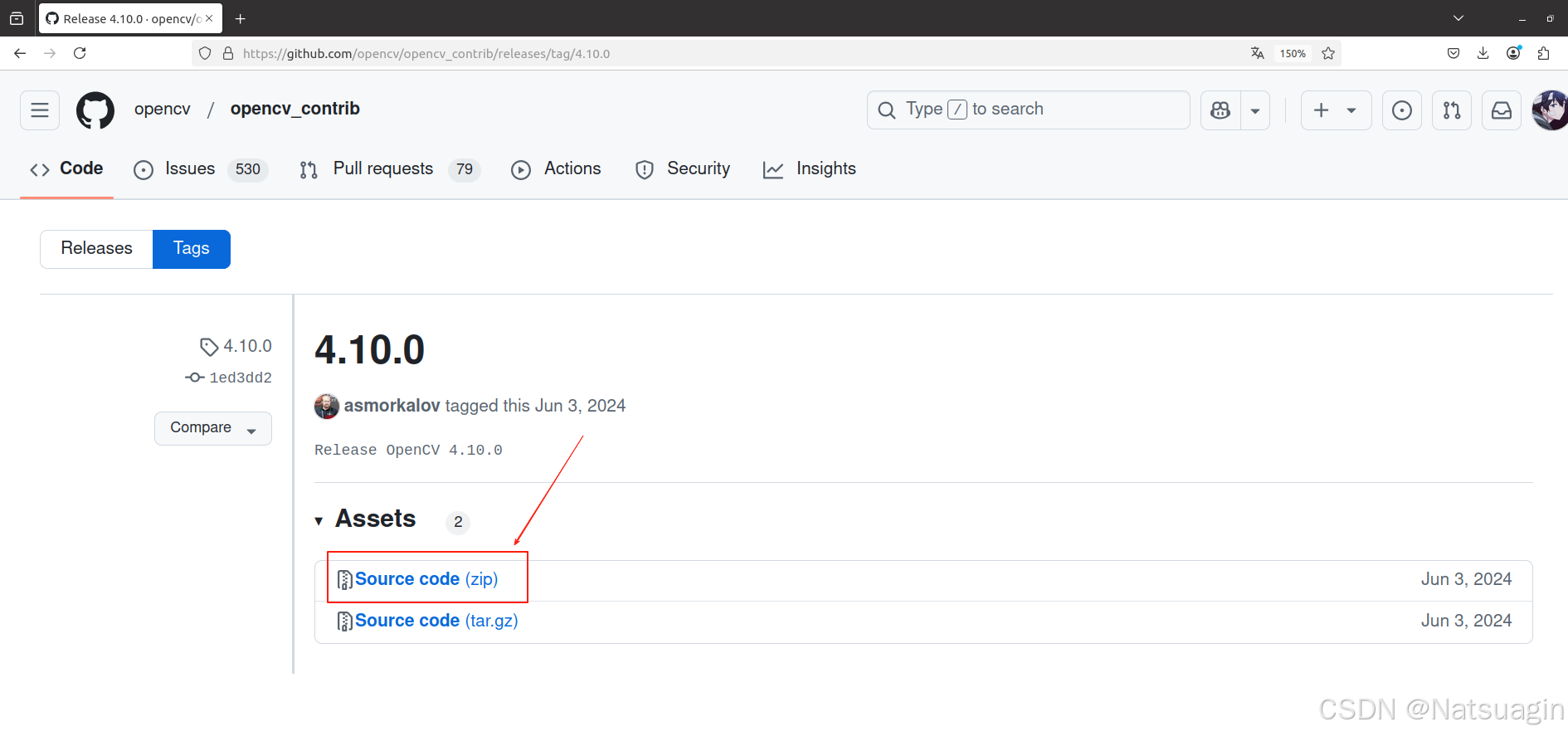The height and width of the screenshot is (736, 1568).
Task: Open the create new plus menu
Action: 1336,110
